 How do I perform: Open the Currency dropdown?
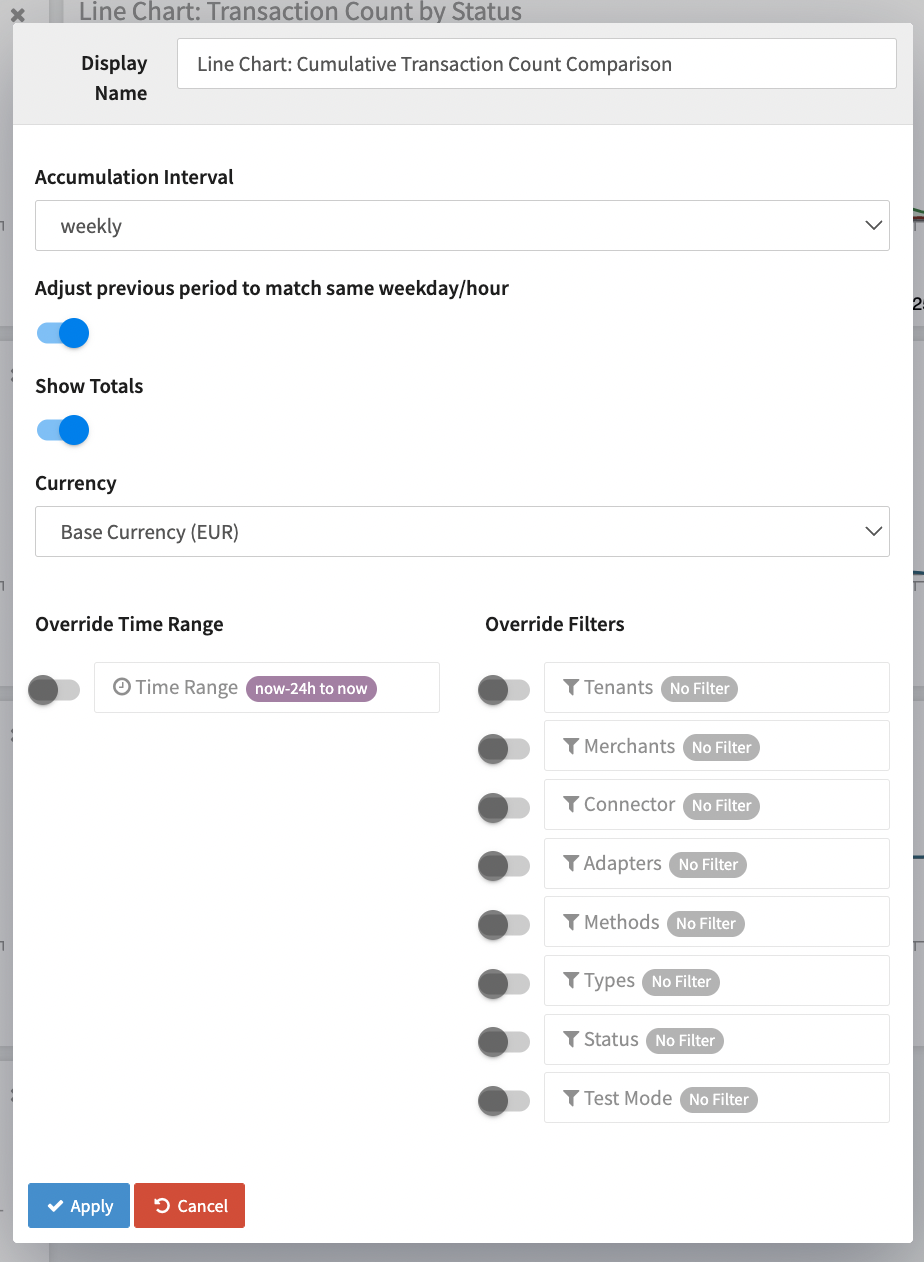pos(462,532)
